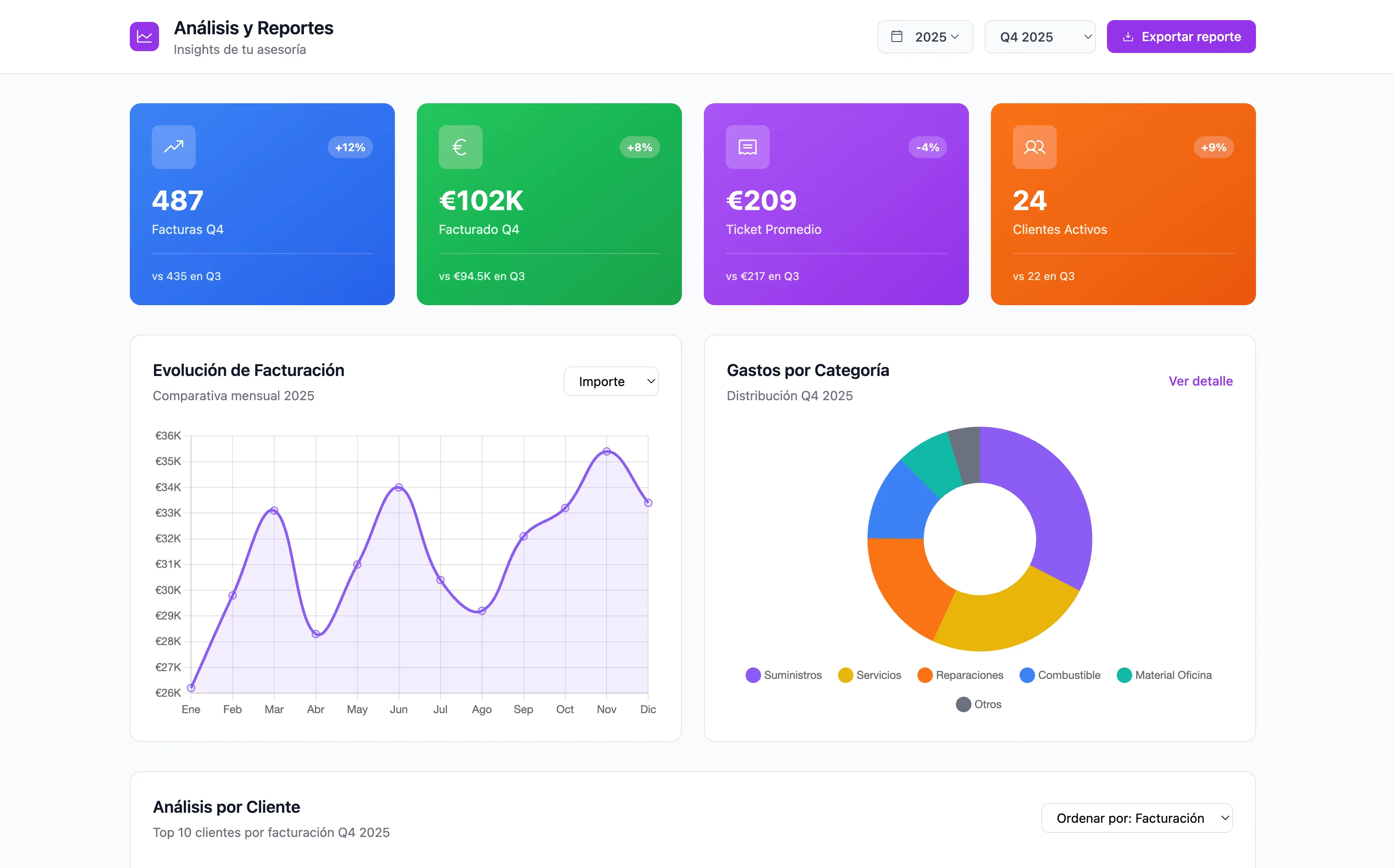Toggle the Servicios legend entry

click(870, 675)
